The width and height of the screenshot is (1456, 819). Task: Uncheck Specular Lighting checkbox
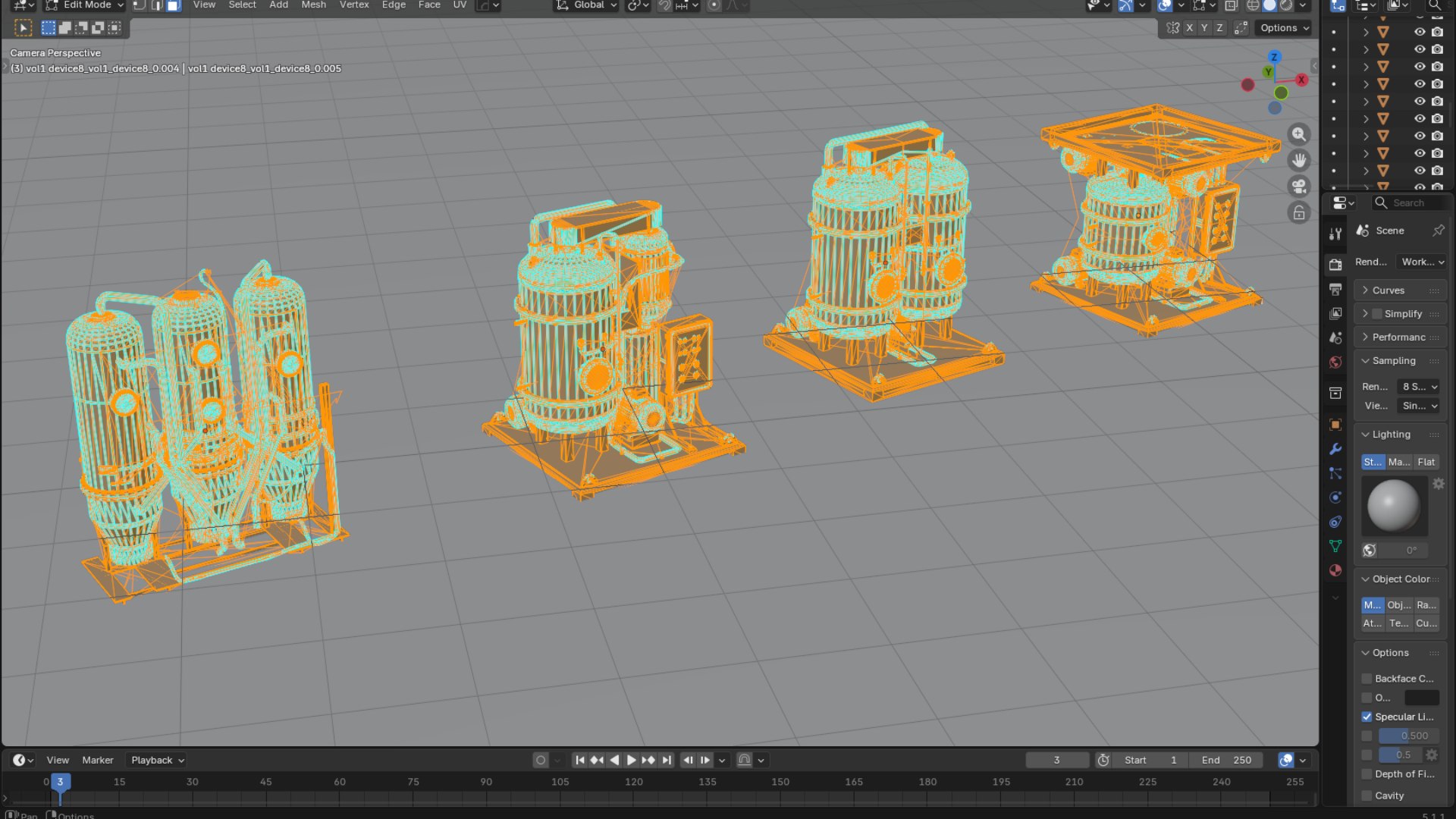(1367, 717)
